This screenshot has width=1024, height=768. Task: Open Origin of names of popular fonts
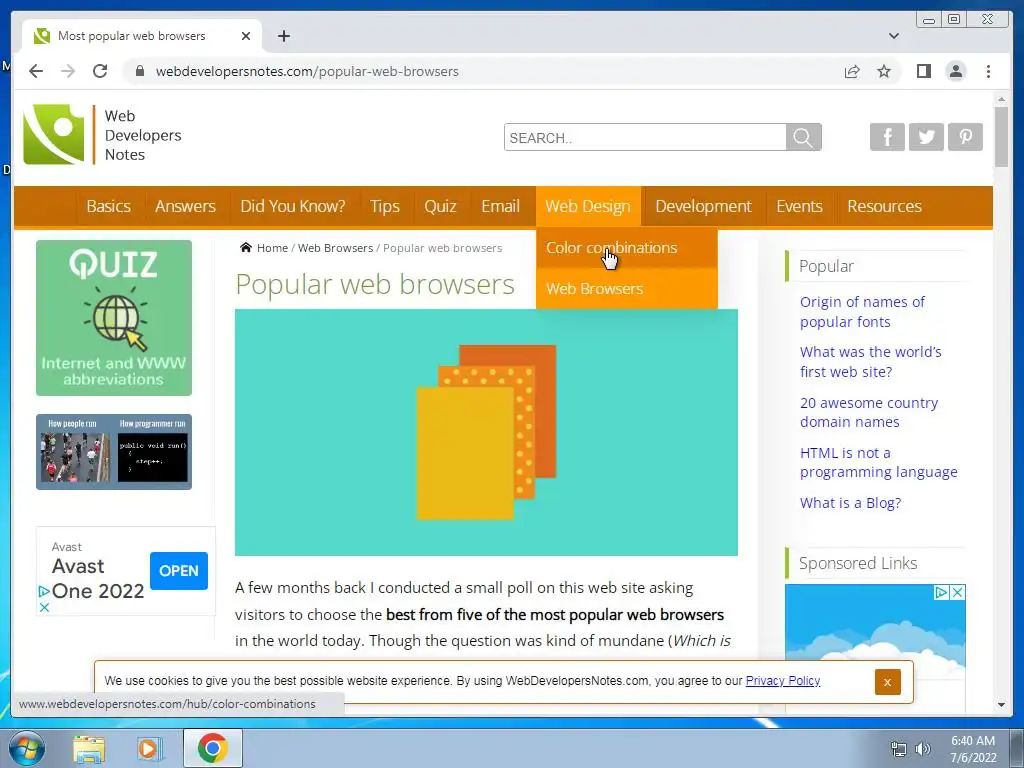(x=862, y=312)
